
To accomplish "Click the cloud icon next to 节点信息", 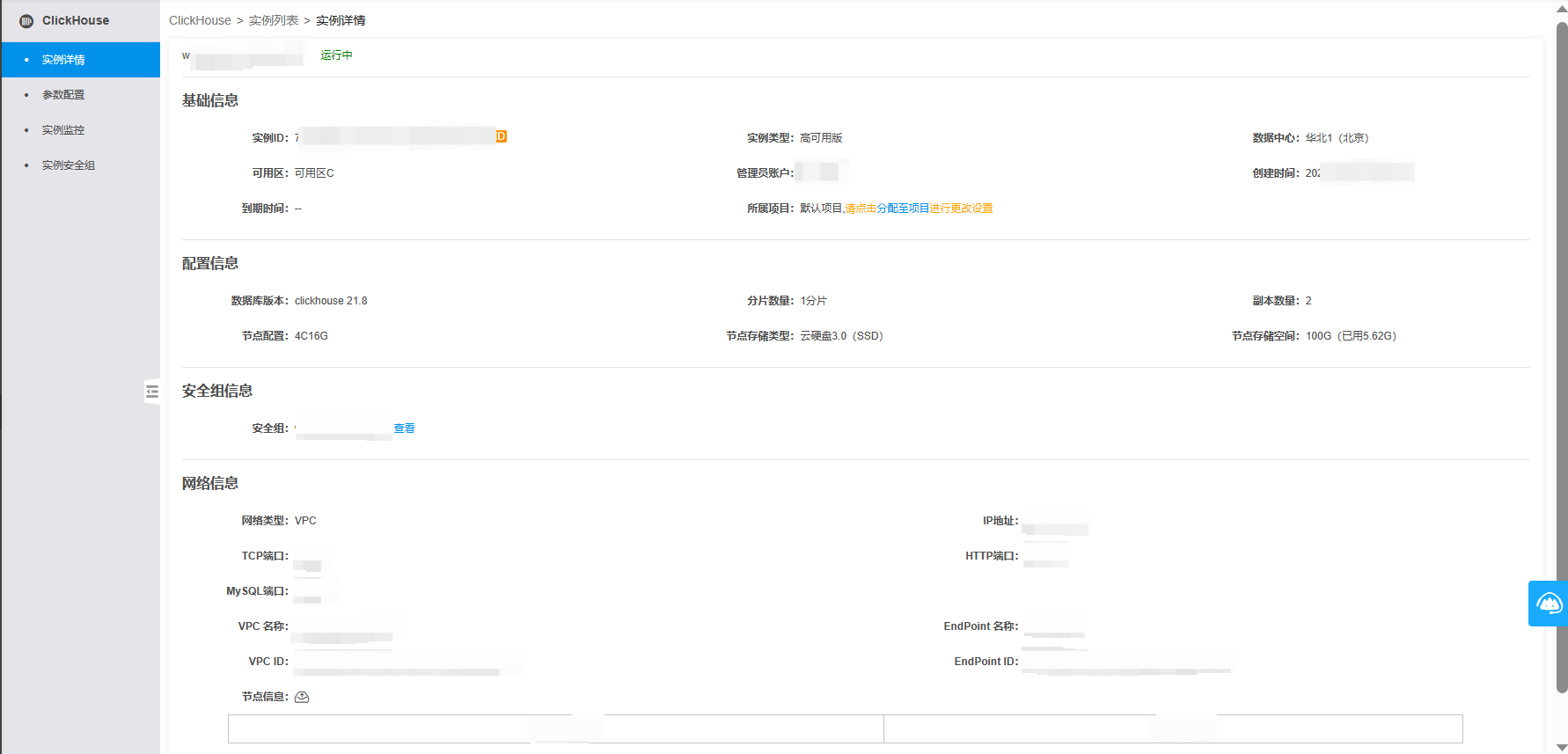I will (302, 697).
